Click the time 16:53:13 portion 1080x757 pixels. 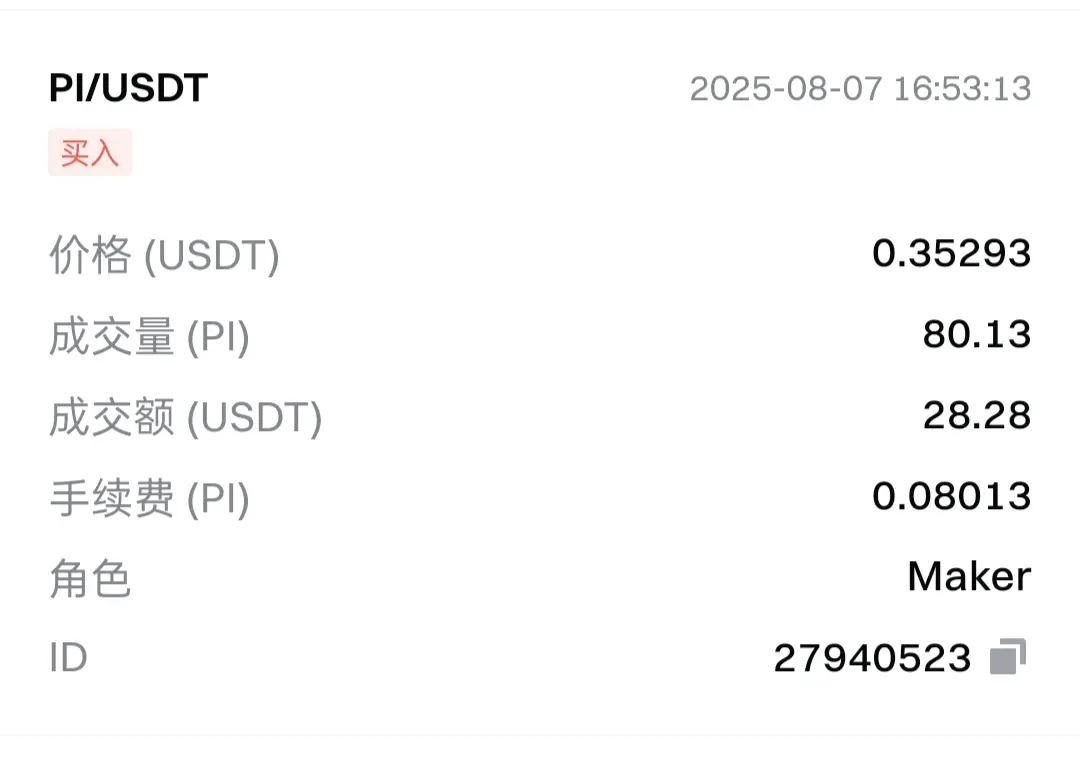pyautogui.click(x=962, y=89)
